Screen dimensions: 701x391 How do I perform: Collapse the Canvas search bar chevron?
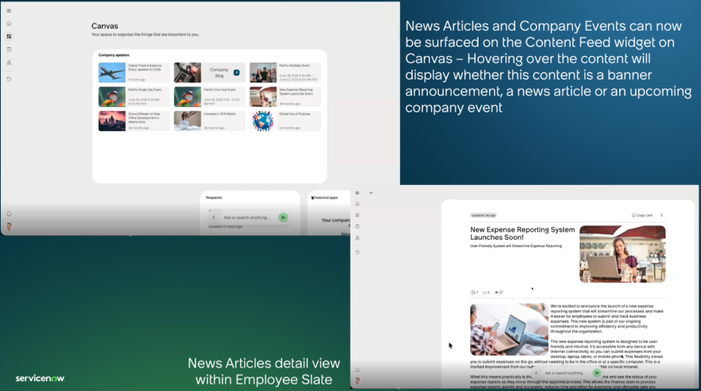pos(214,218)
